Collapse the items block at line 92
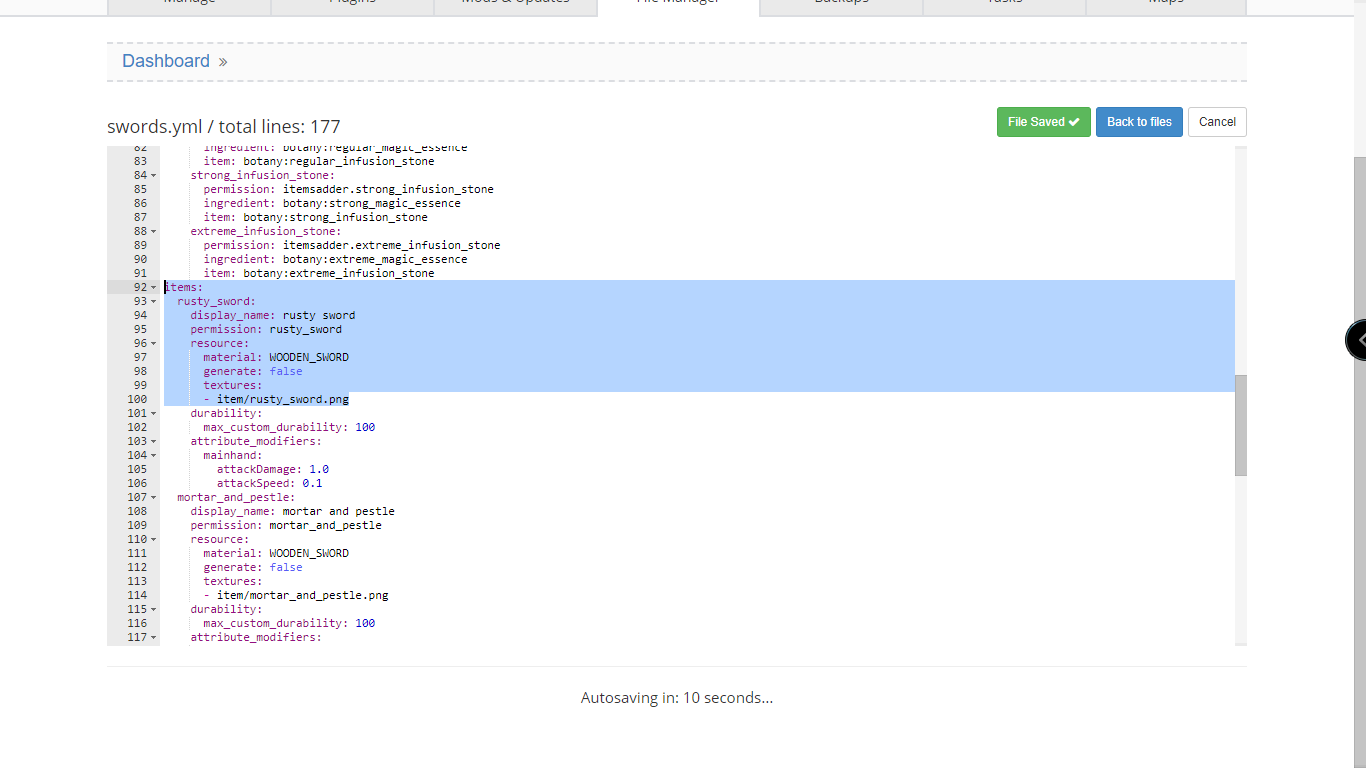This screenshot has width=1366, height=768. point(154,287)
